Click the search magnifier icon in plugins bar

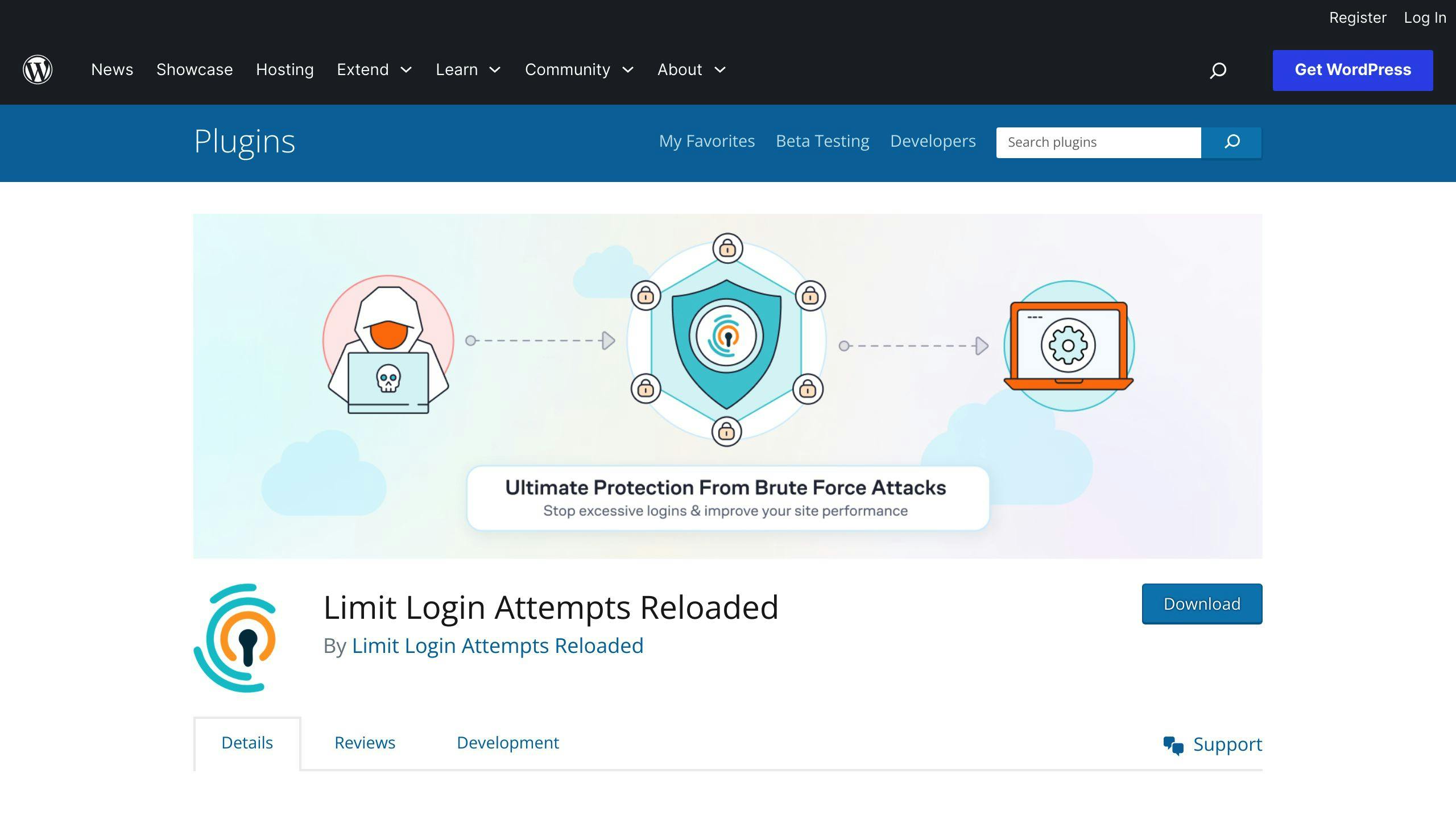pyautogui.click(x=1232, y=142)
